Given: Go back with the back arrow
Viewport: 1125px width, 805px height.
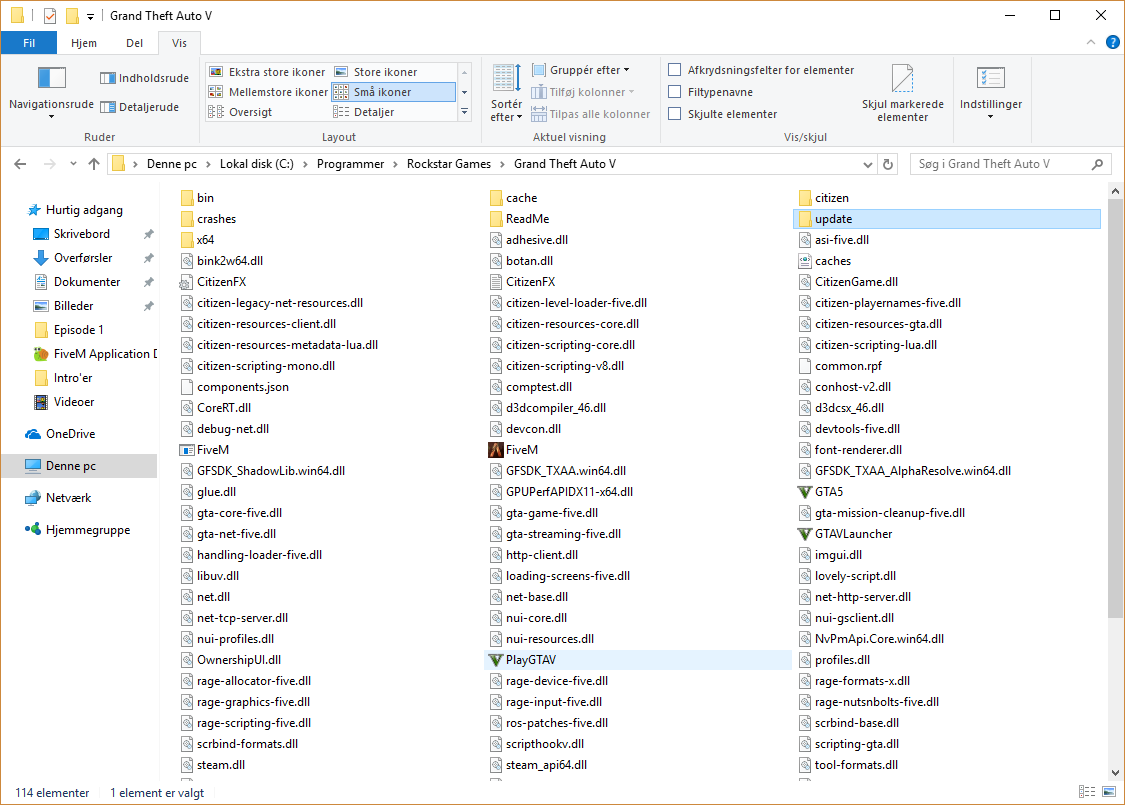Looking at the screenshot, I should tap(20, 164).
